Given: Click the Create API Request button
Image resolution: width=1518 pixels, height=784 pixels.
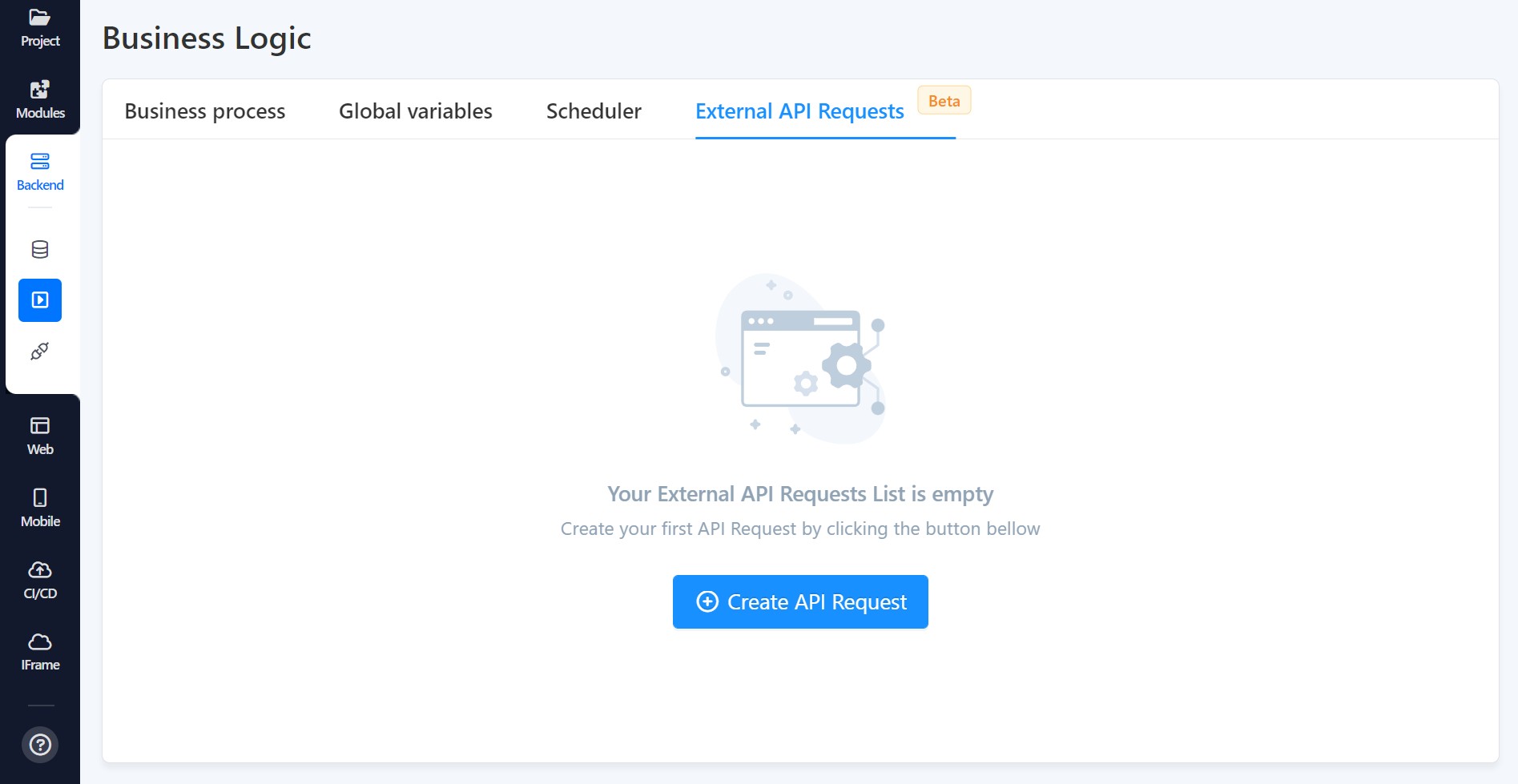Looking at the screenshot, I should [799, 601].
